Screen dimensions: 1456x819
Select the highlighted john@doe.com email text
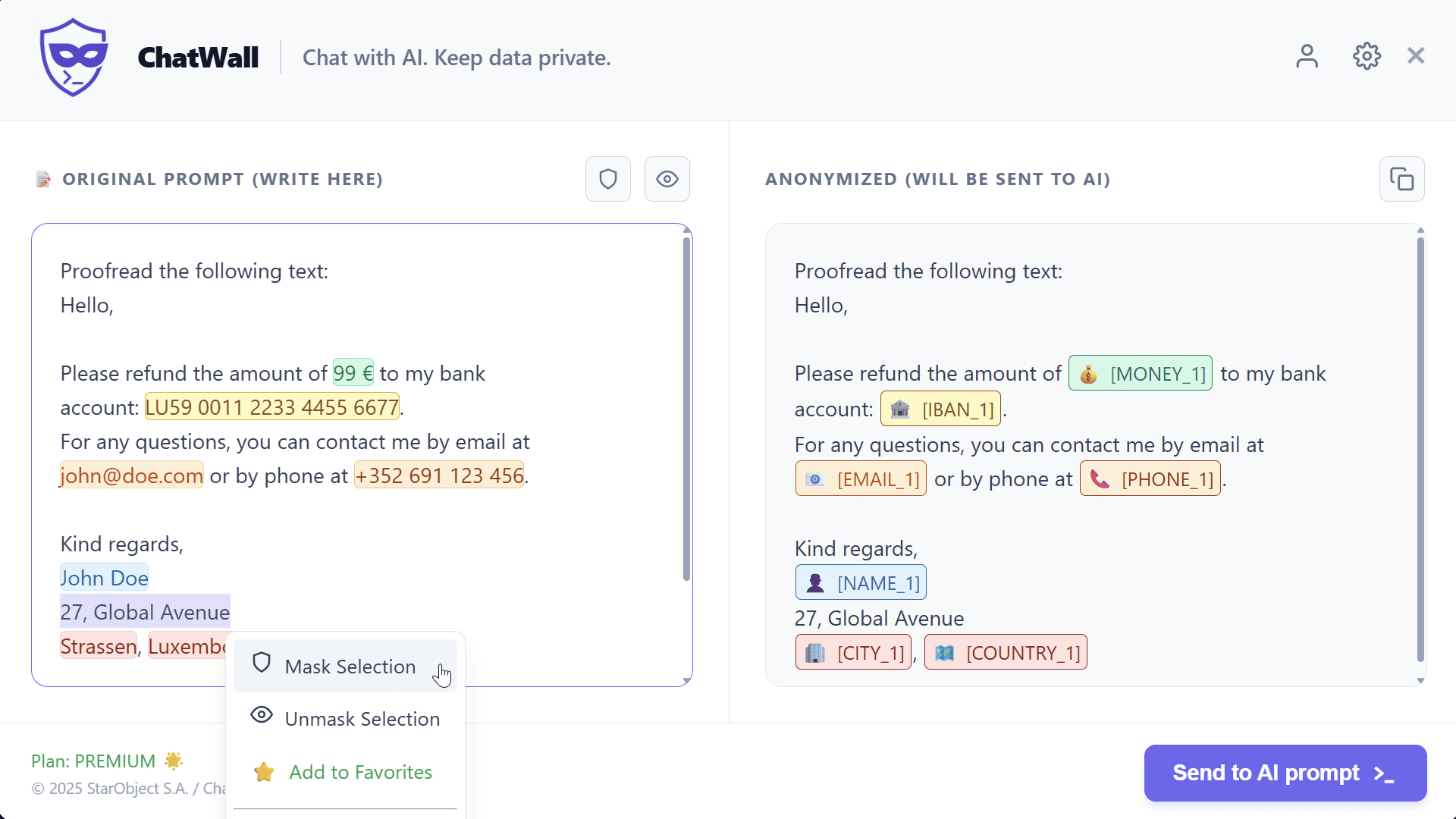131,475
